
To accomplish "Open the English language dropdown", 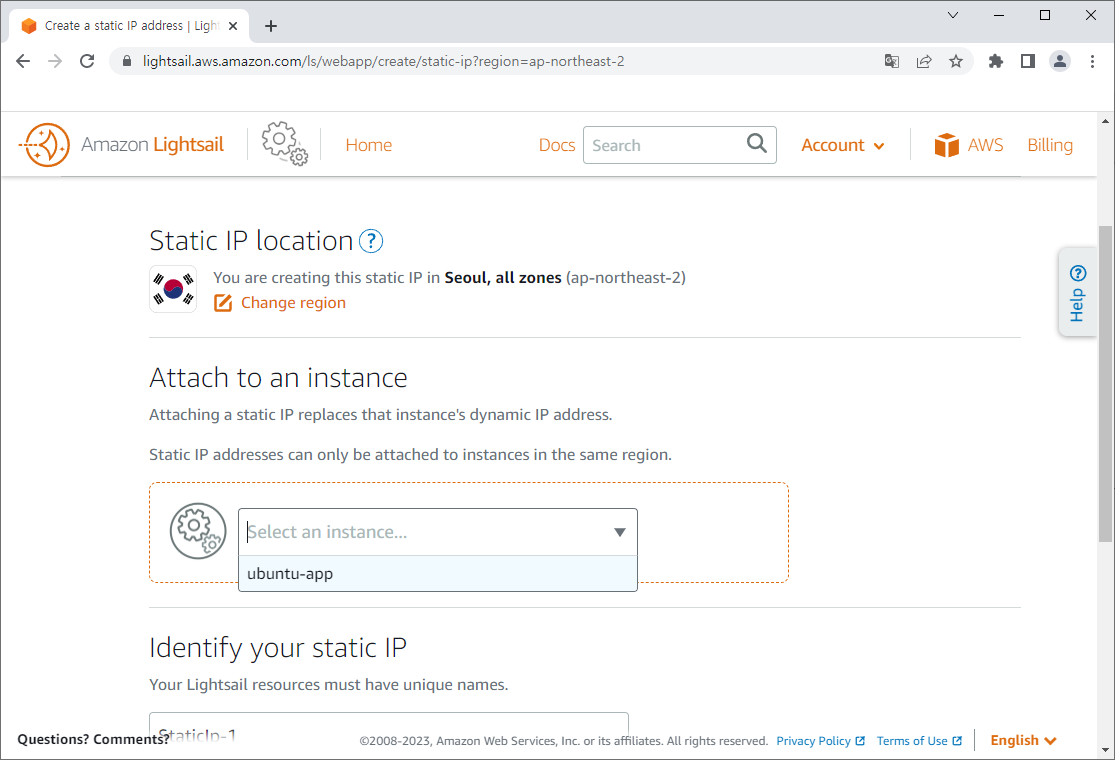I will point(1022,740).
